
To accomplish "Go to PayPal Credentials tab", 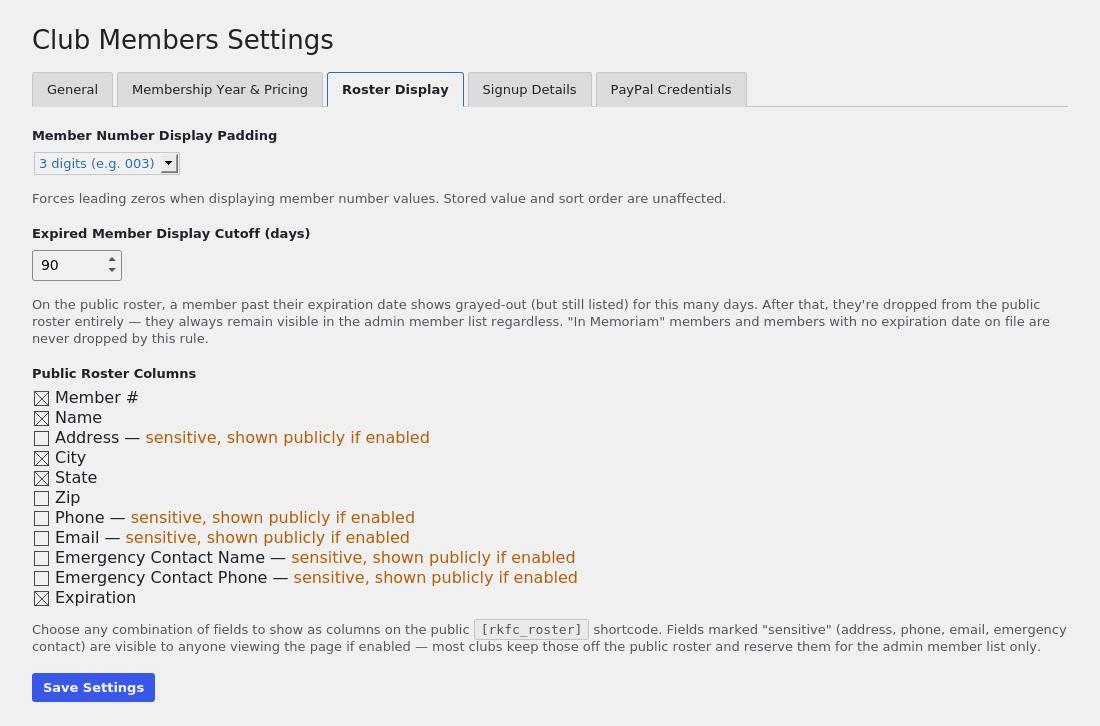I will point(671,90).
